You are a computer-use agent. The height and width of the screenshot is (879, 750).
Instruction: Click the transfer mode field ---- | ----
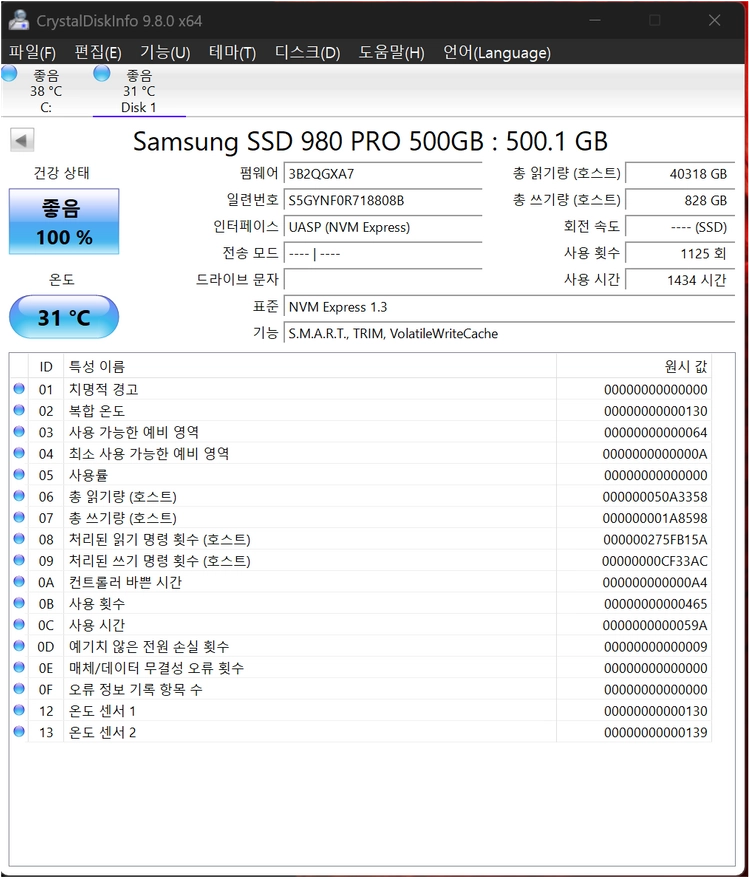(x=383, y=253)
